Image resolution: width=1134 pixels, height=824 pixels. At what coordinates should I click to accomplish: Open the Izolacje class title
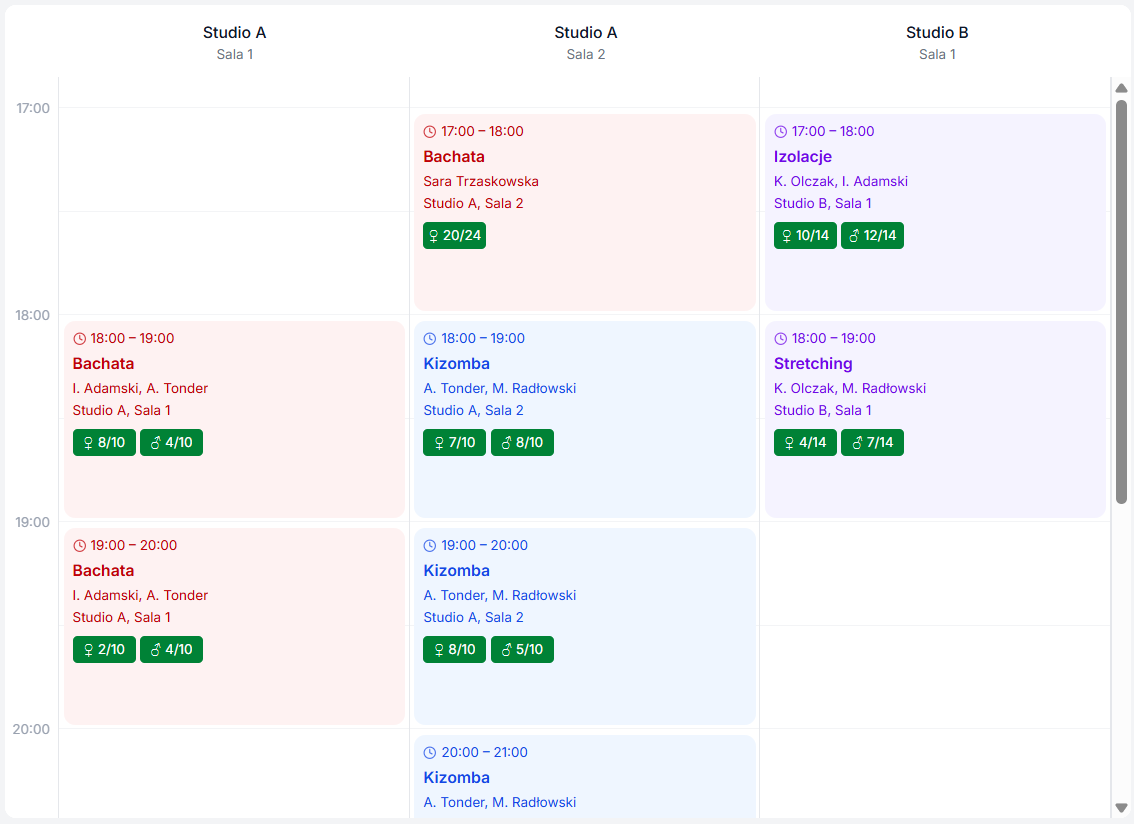pos(803,157)
